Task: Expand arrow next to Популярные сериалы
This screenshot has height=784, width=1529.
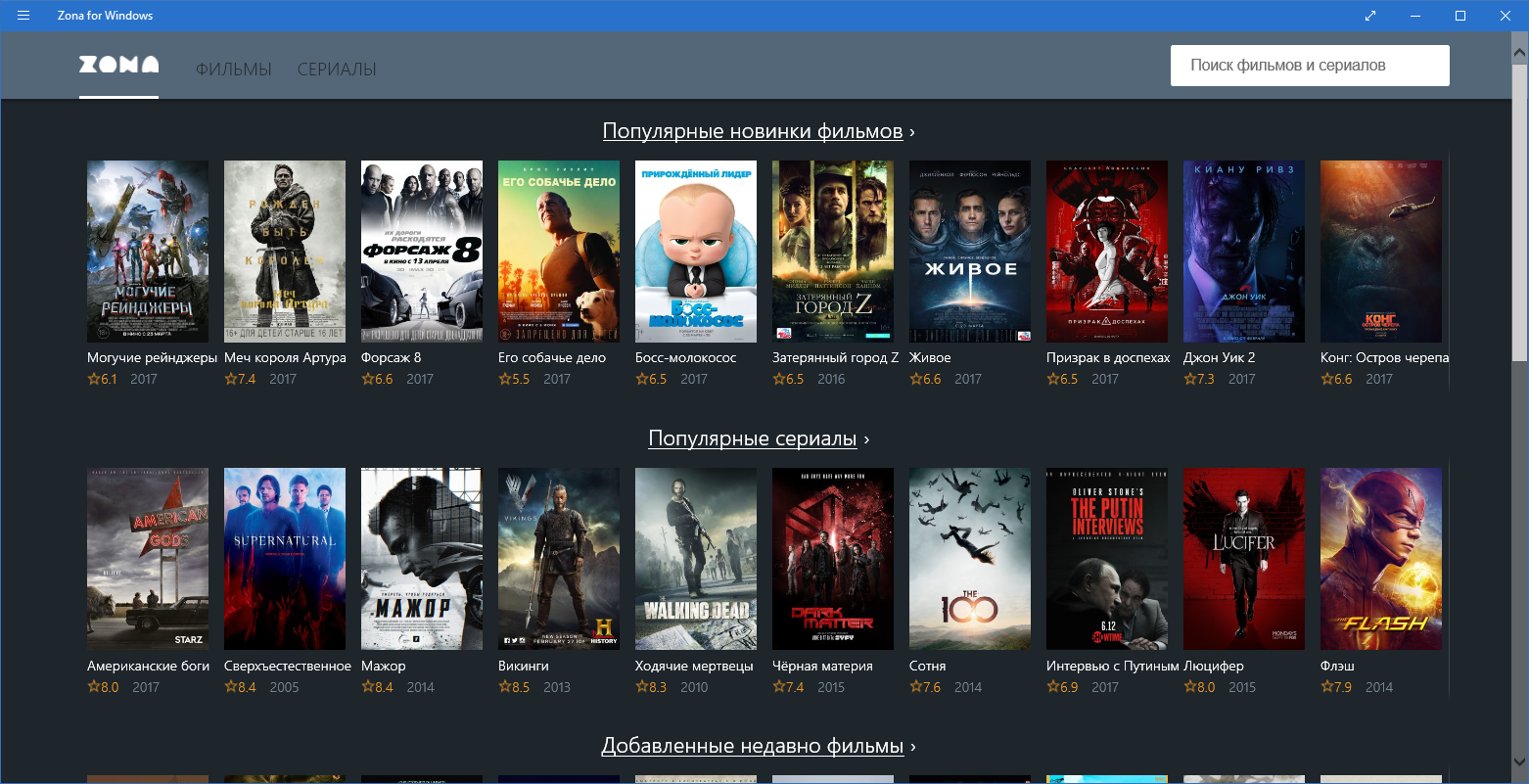Action: (x=866, y=439)
